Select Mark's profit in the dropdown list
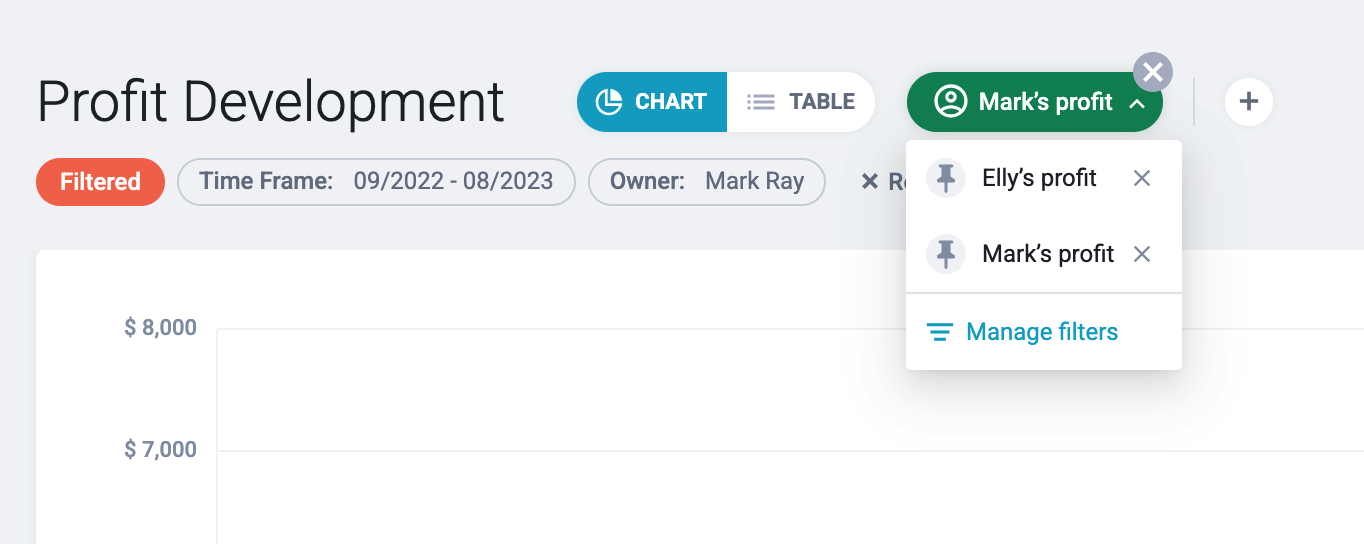The height and width of the screenshot is (544, 1364). click(1048, 254)
